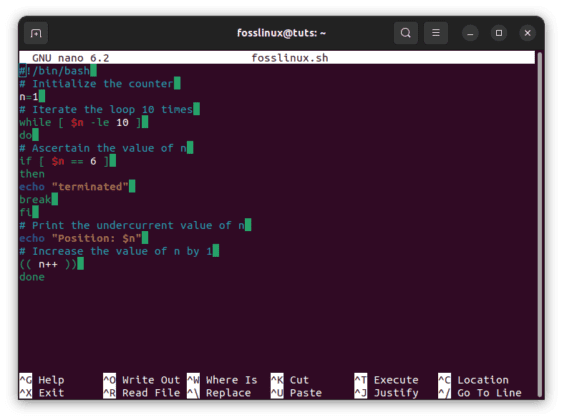Click the do keyword line

pos(29,135)
